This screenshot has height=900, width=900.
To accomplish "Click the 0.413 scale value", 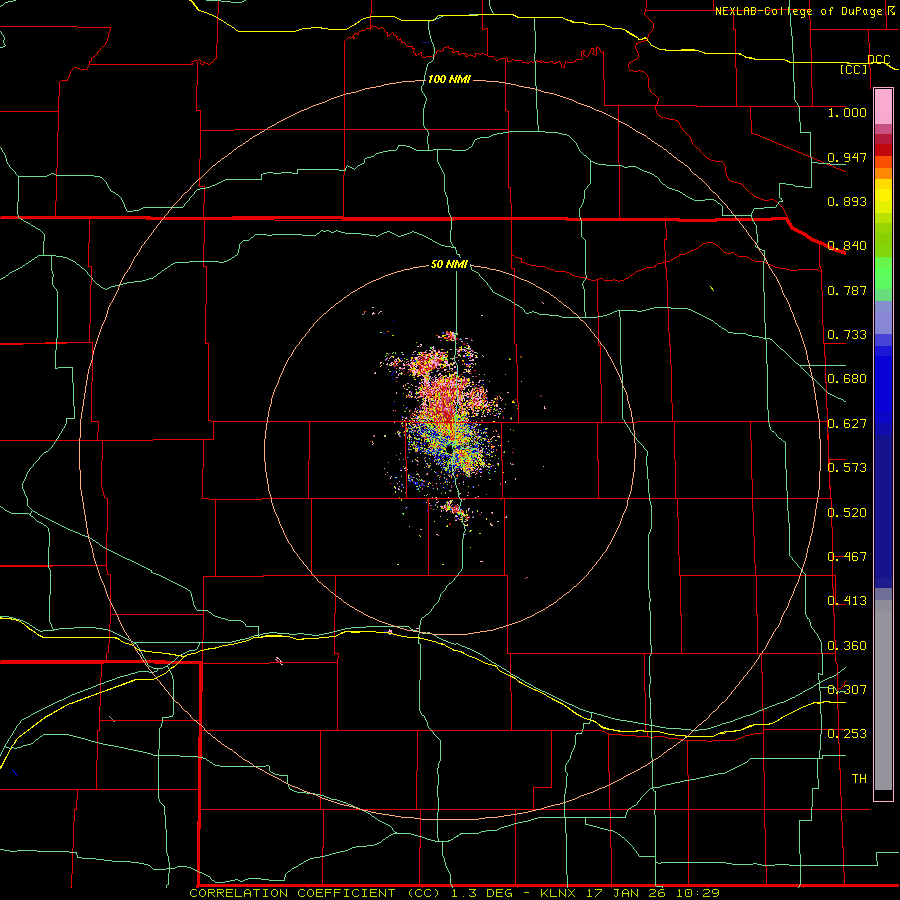I will coord(847,601).
